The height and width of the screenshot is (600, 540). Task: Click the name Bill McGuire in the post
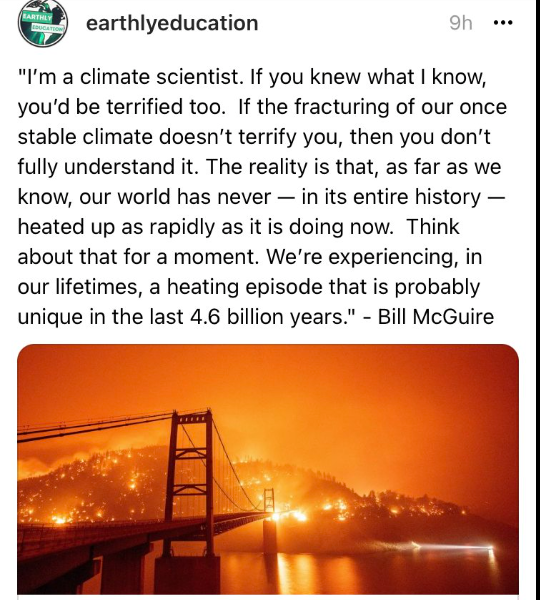tap(436, 317)
